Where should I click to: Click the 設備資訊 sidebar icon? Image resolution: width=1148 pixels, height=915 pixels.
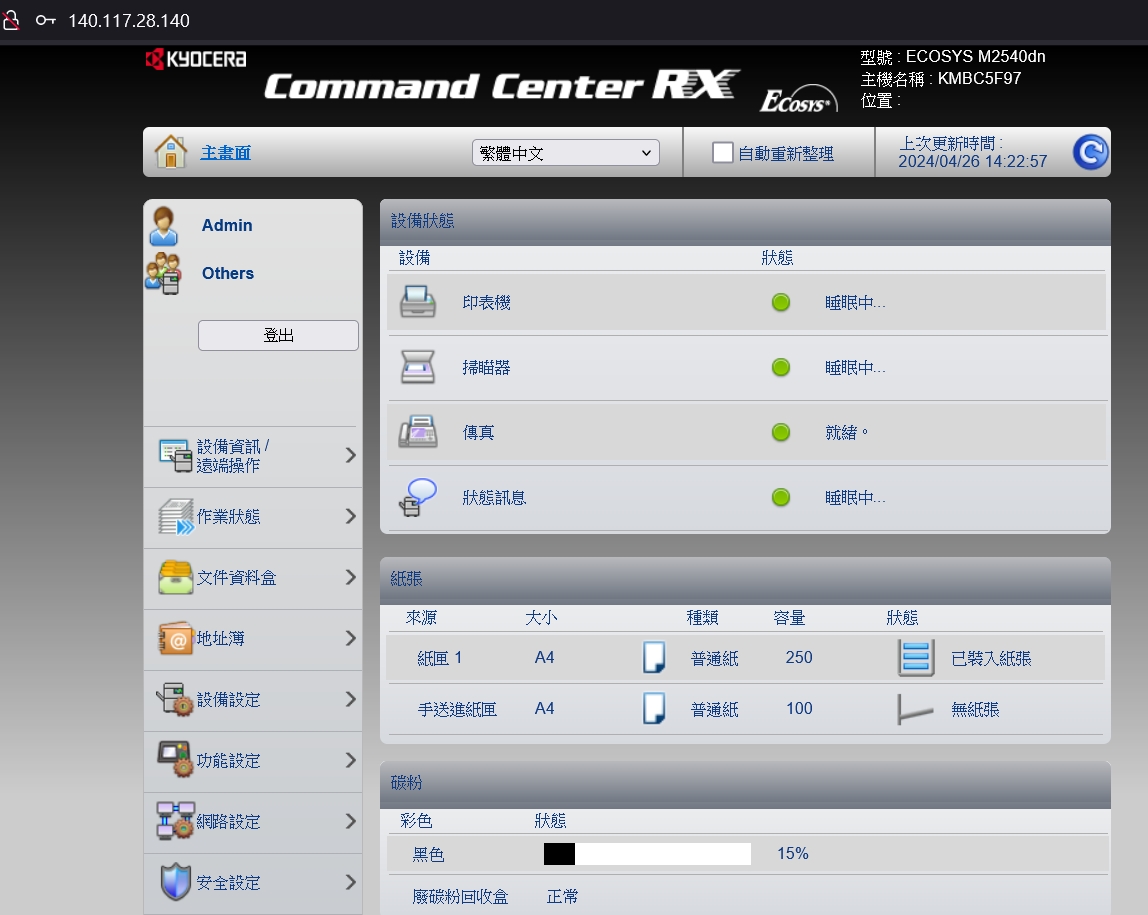176,455
